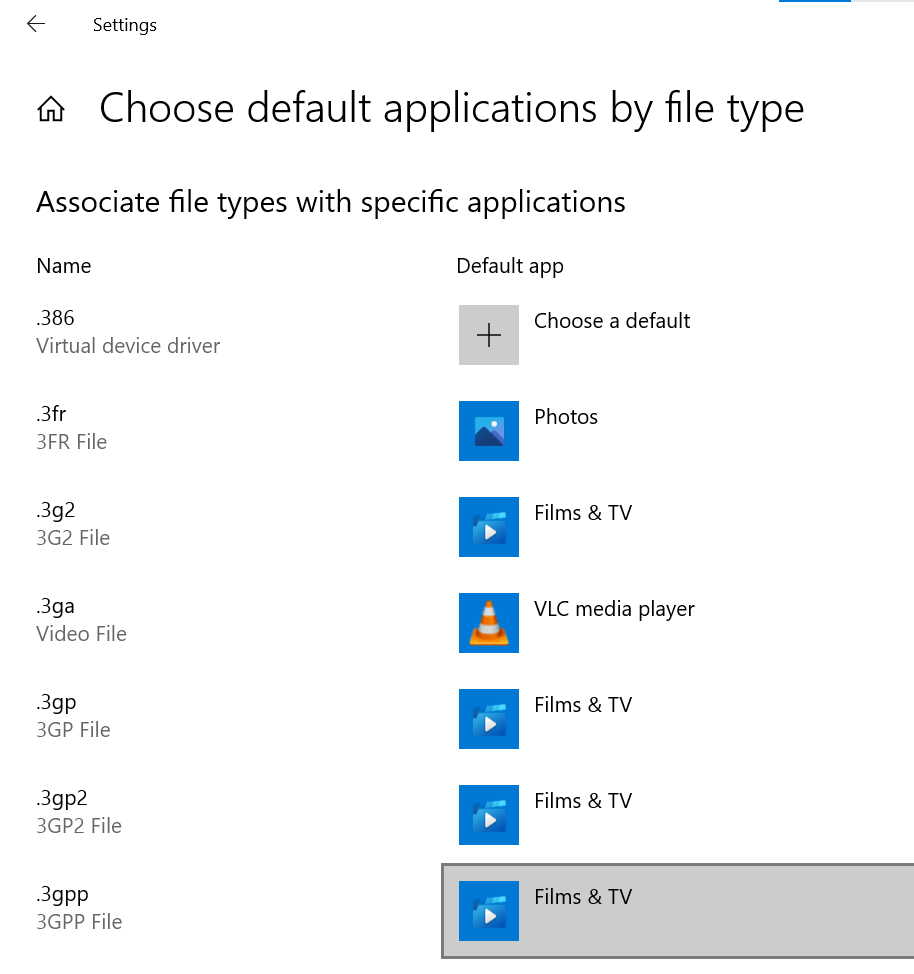This screenshot has width=914, height=974.
Task: Go to Settings home via house icon
Action: point(51,109)
